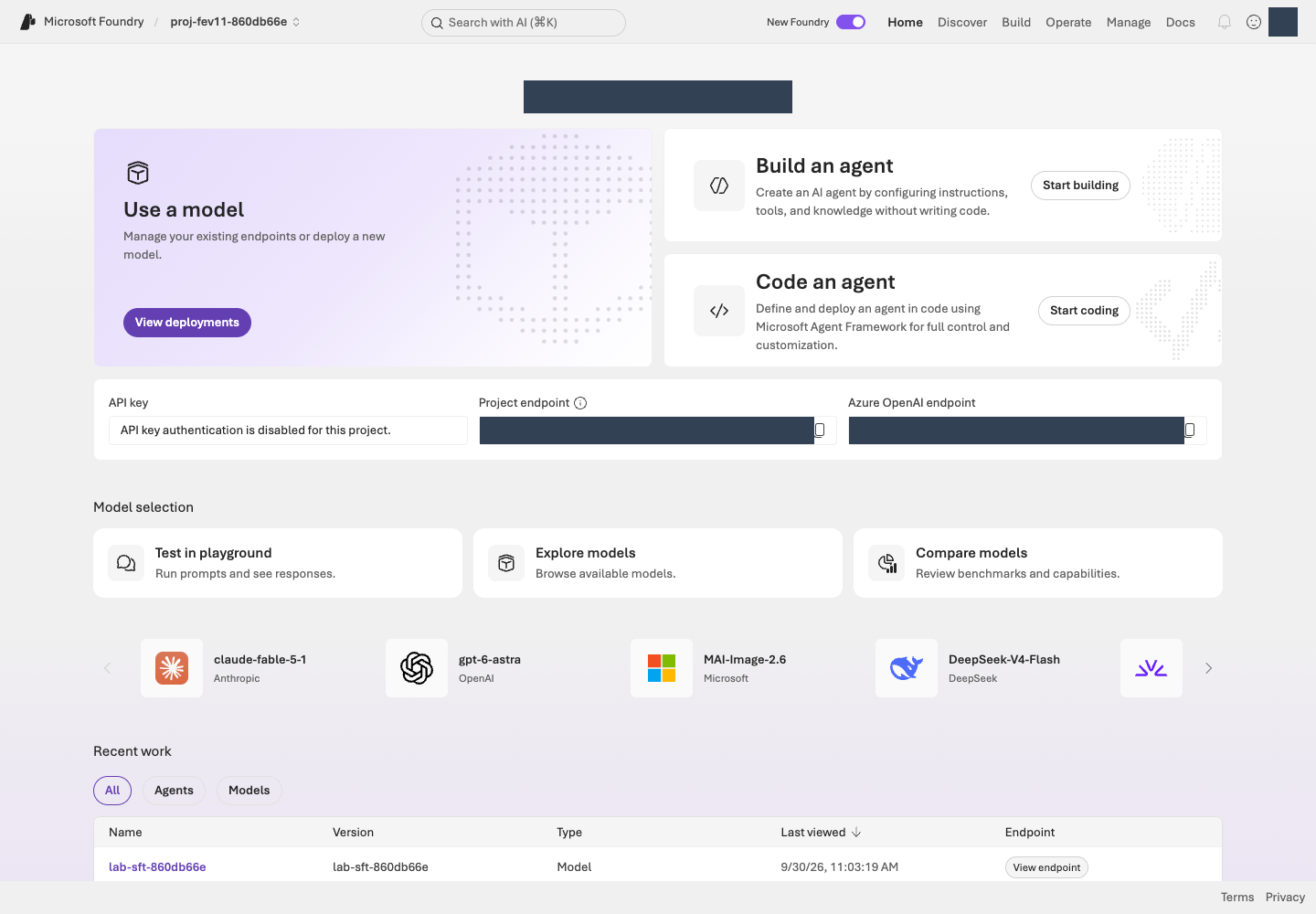The image size is (1316, 914).
Task: Select the Models filter in Recent work
Action: (x=249, y=791)
